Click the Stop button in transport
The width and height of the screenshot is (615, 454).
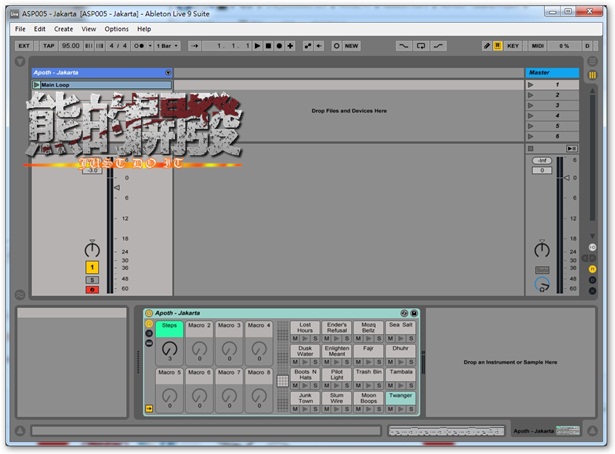[x=268, y=46]
